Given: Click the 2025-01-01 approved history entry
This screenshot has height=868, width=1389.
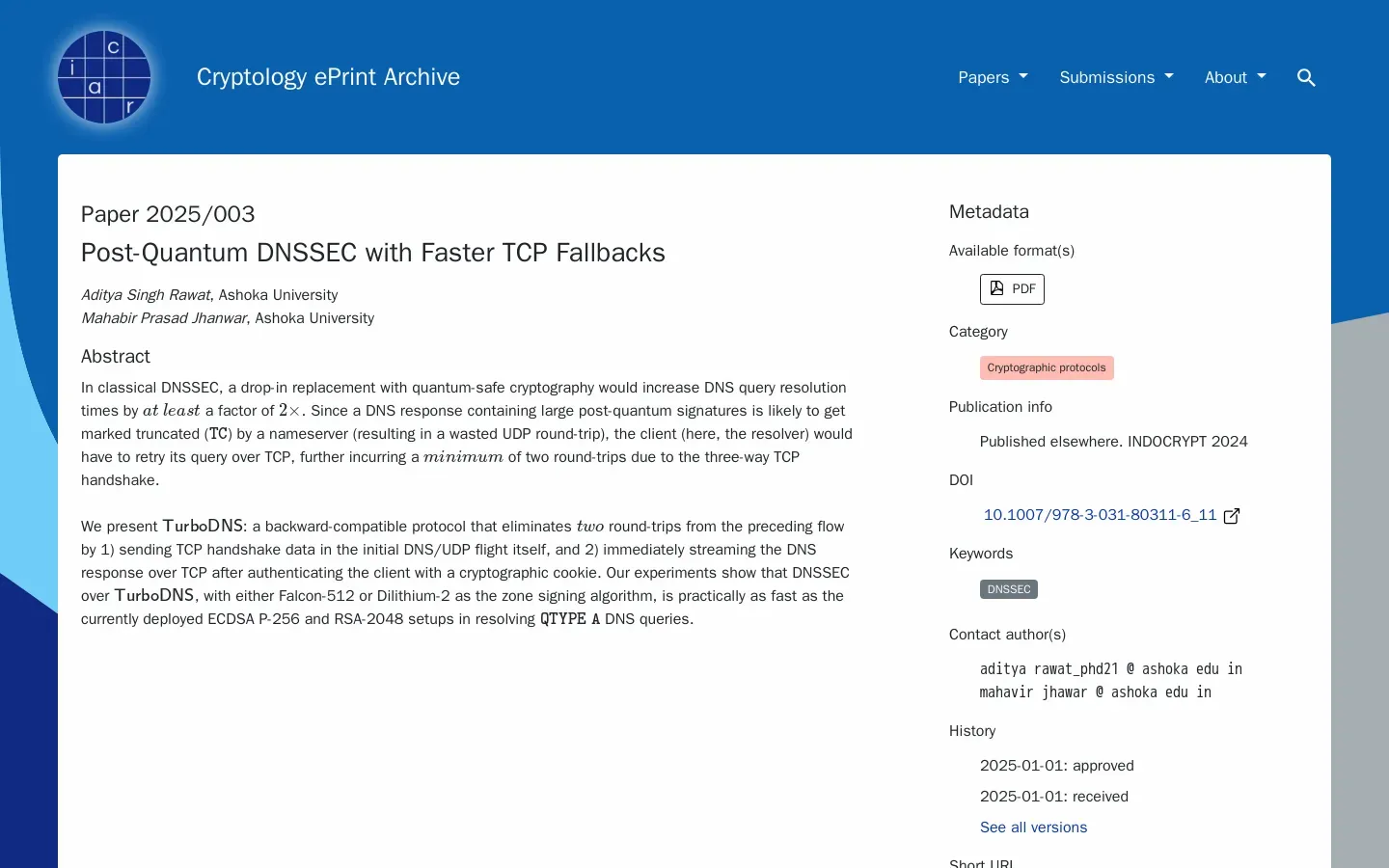Looking at the screenshot, I should (1056, 766).
